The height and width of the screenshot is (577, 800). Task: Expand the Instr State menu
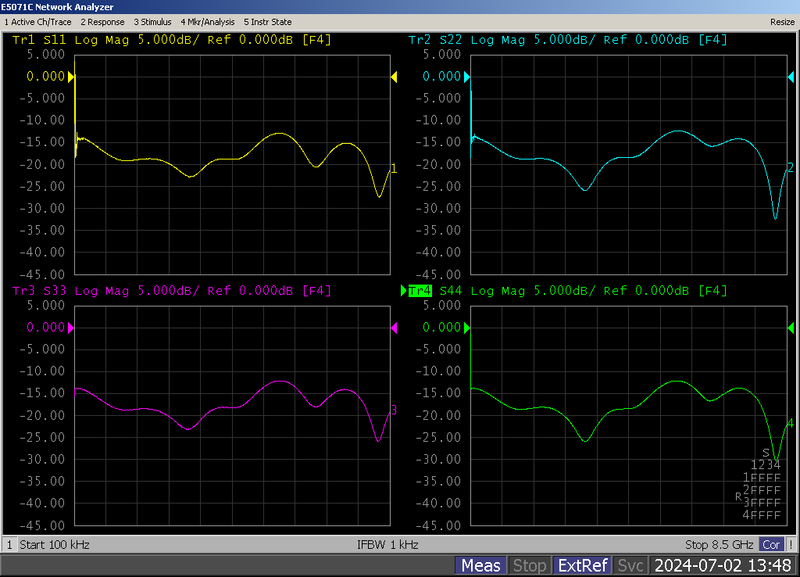click(x=268, y=21)
